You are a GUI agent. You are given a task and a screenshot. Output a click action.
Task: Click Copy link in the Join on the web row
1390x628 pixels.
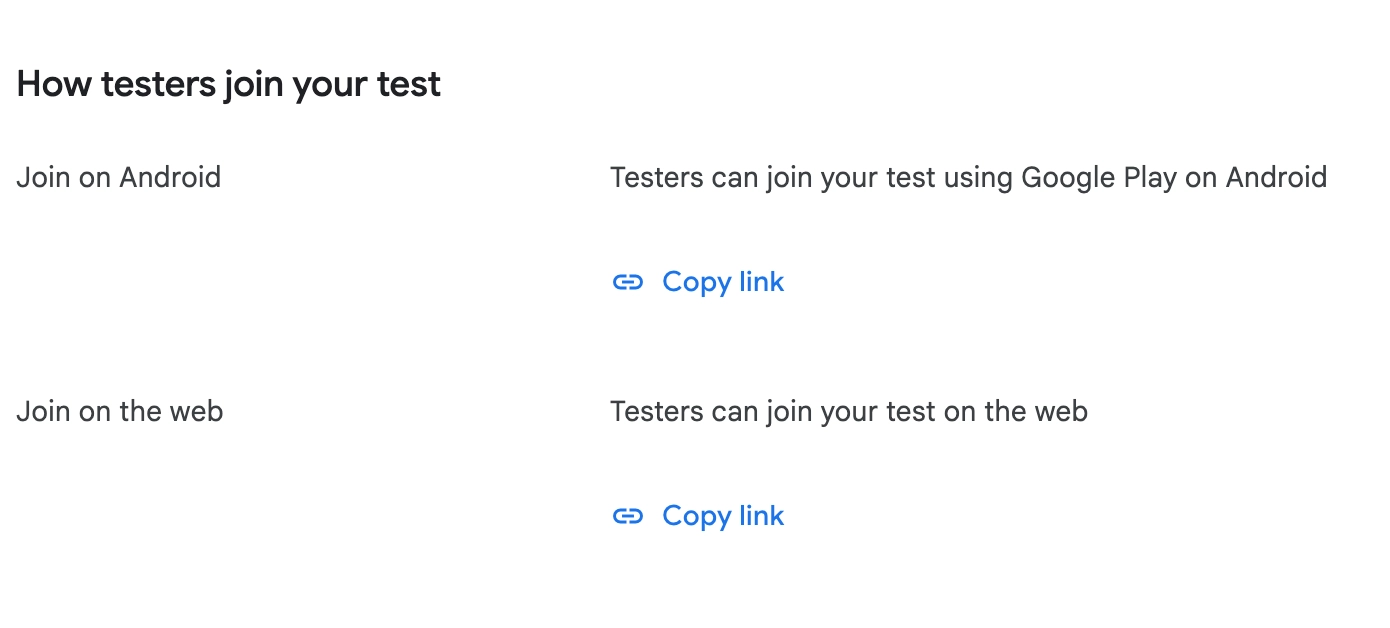click(722, 516)
